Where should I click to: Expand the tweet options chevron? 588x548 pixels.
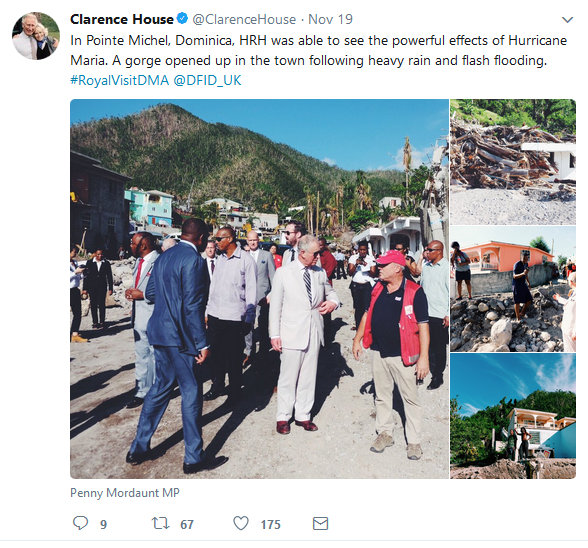pos(567,20)
